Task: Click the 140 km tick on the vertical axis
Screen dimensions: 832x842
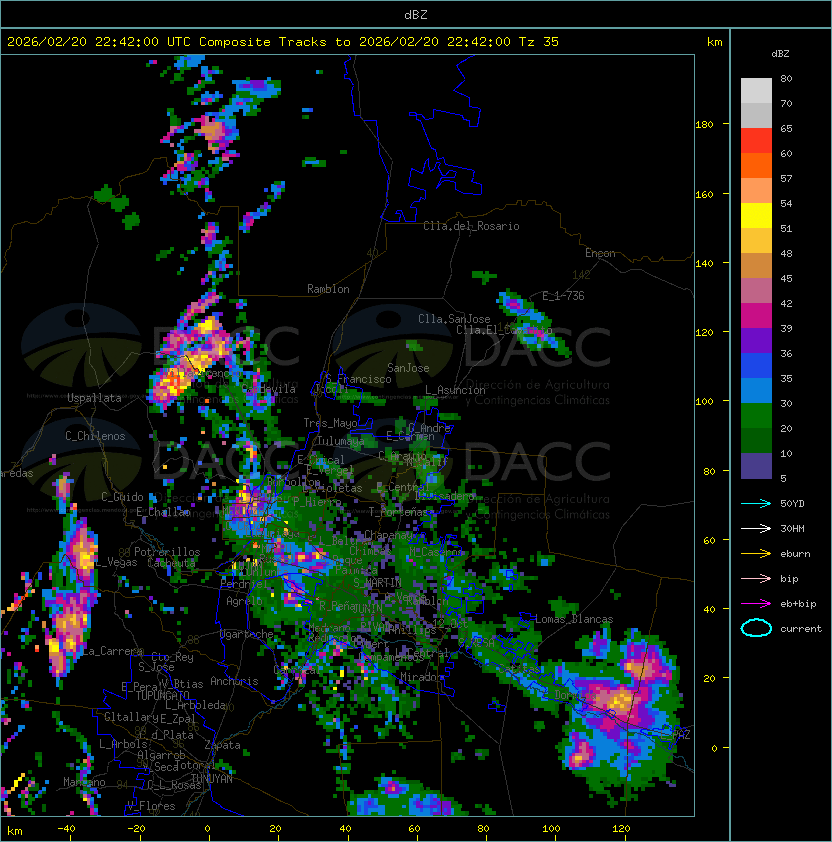Action: coord(704,264)
